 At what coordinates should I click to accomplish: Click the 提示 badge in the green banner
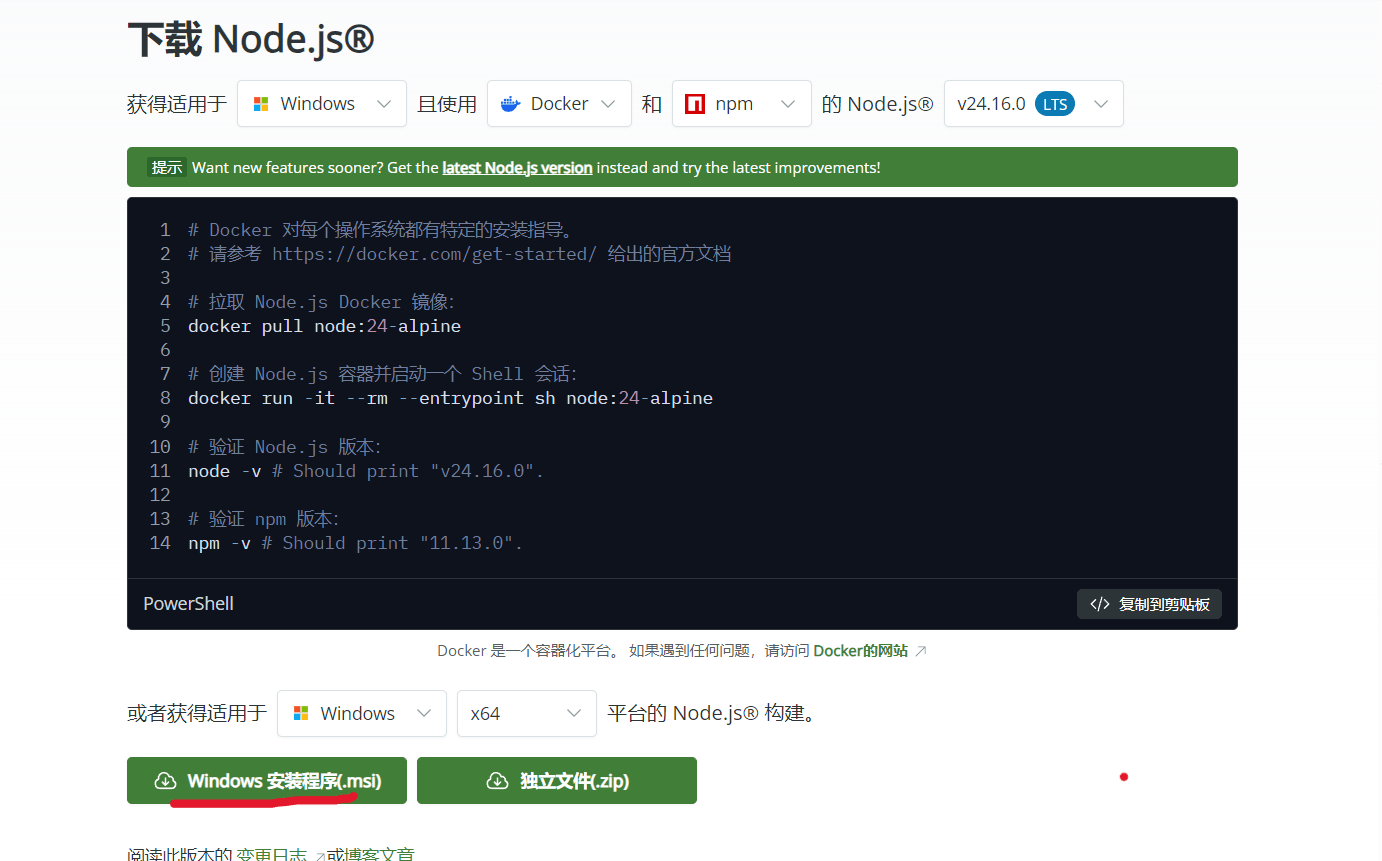[x=167, y=168]
